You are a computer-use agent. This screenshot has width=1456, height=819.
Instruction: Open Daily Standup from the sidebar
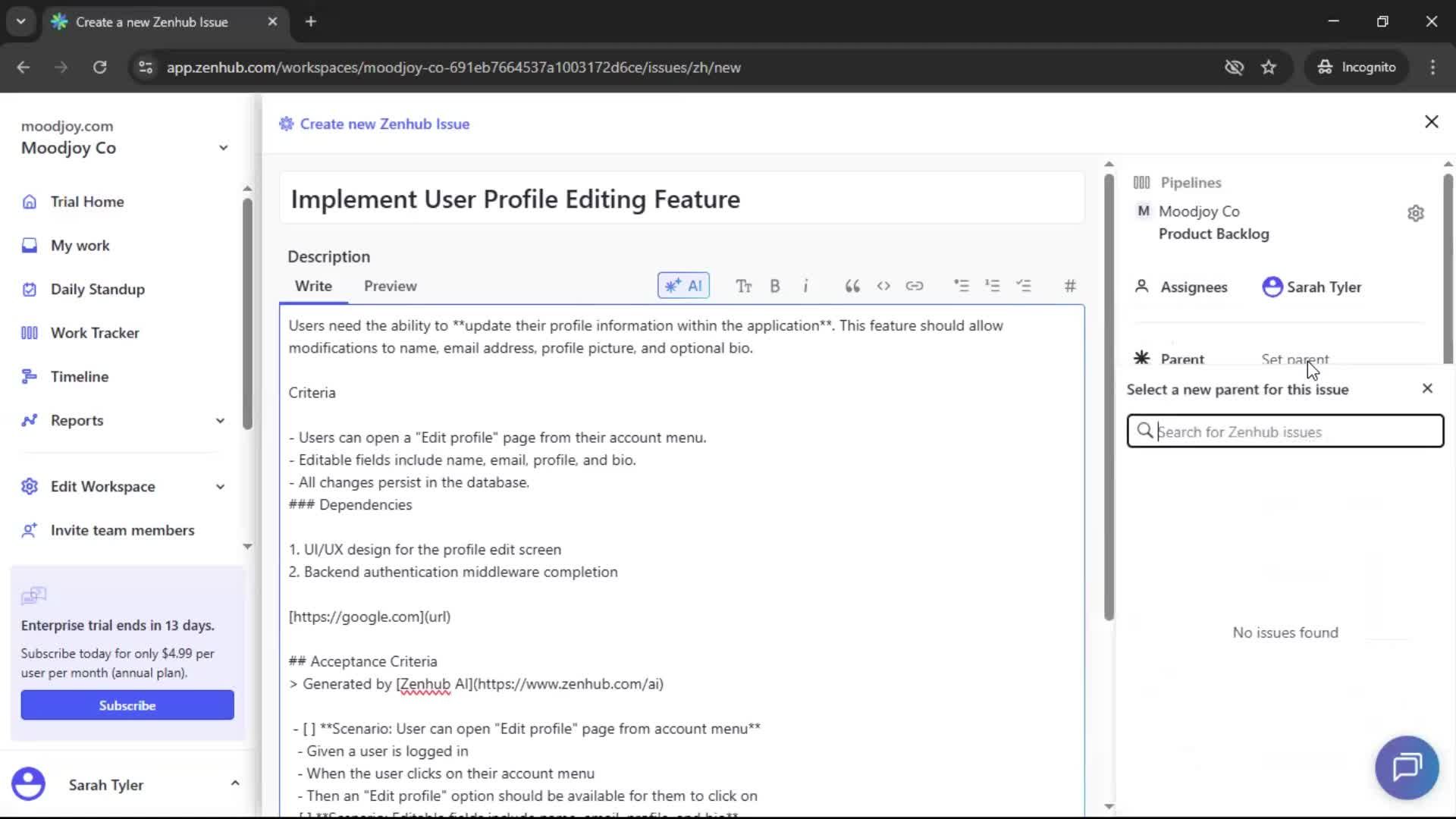pyautogui.click(x=97, y=289)
